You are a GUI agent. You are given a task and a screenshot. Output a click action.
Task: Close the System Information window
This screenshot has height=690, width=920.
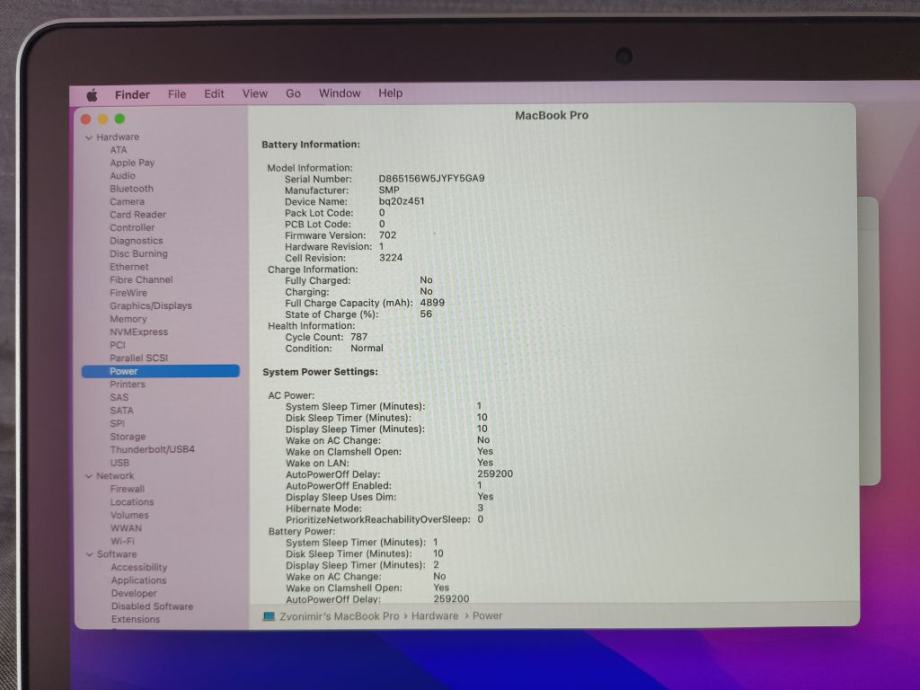(x=86, y=119)
